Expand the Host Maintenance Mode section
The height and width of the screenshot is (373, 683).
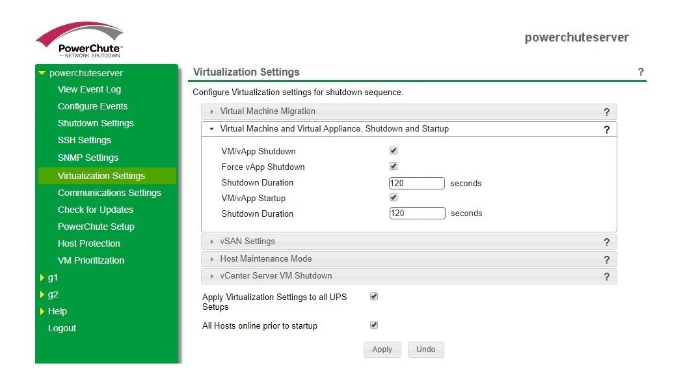(x=409, y=259)
